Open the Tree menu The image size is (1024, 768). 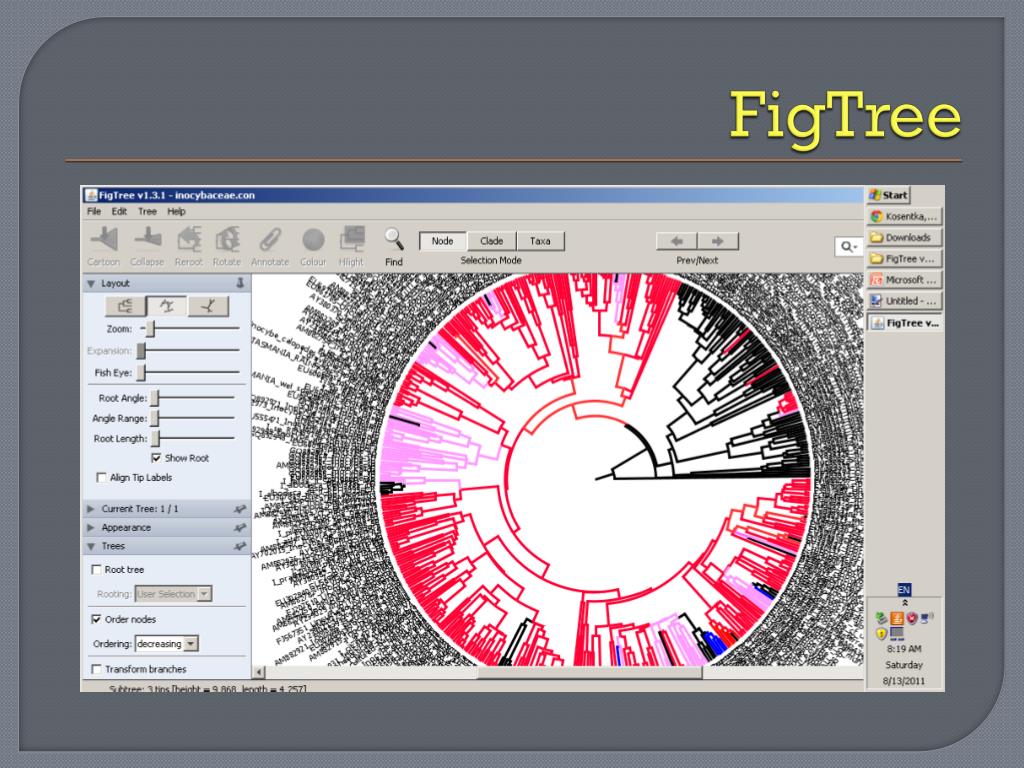click(147, 212)
